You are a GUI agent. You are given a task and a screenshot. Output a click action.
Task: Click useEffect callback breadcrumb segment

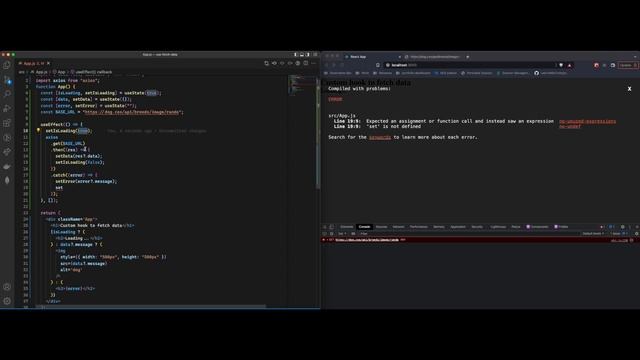(x=93, y=72)
